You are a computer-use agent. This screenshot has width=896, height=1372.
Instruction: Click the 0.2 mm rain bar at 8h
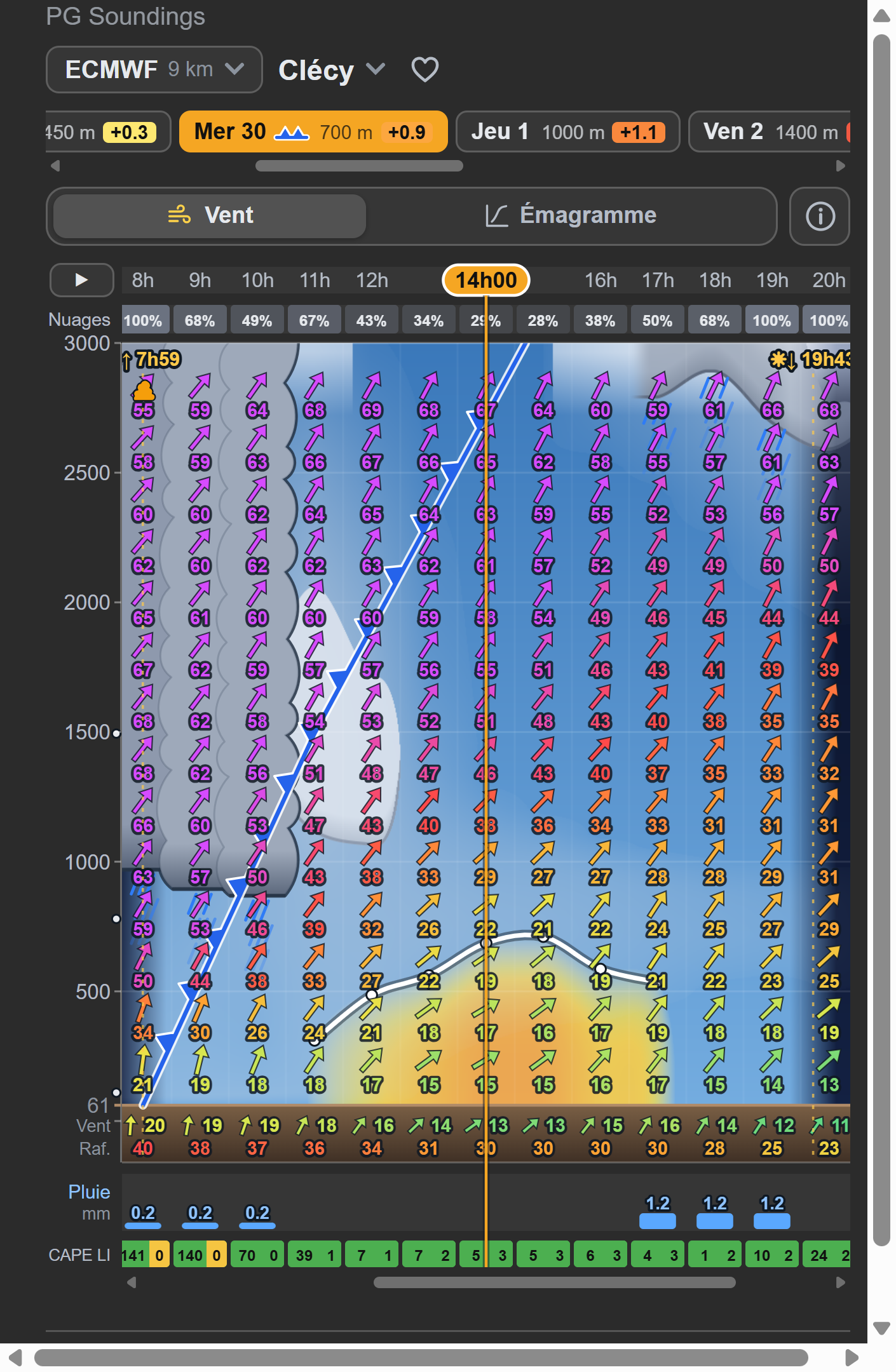tap(143, 1225)
